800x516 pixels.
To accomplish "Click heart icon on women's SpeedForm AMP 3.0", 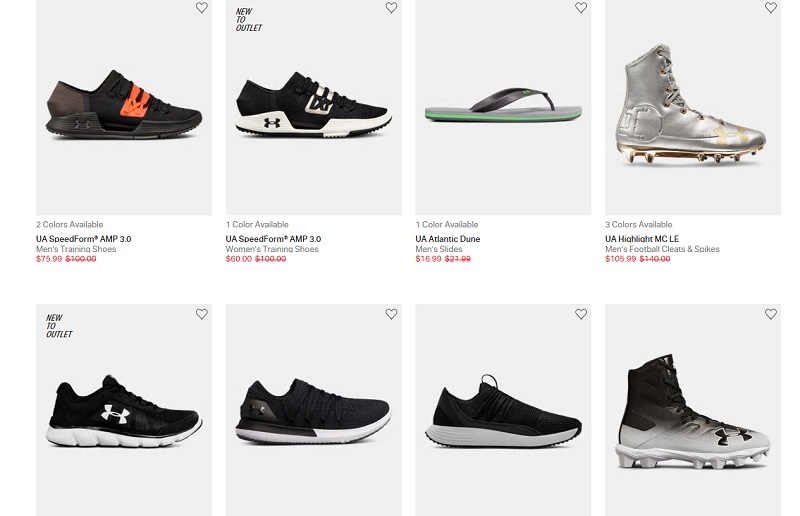I will (391, 8).
